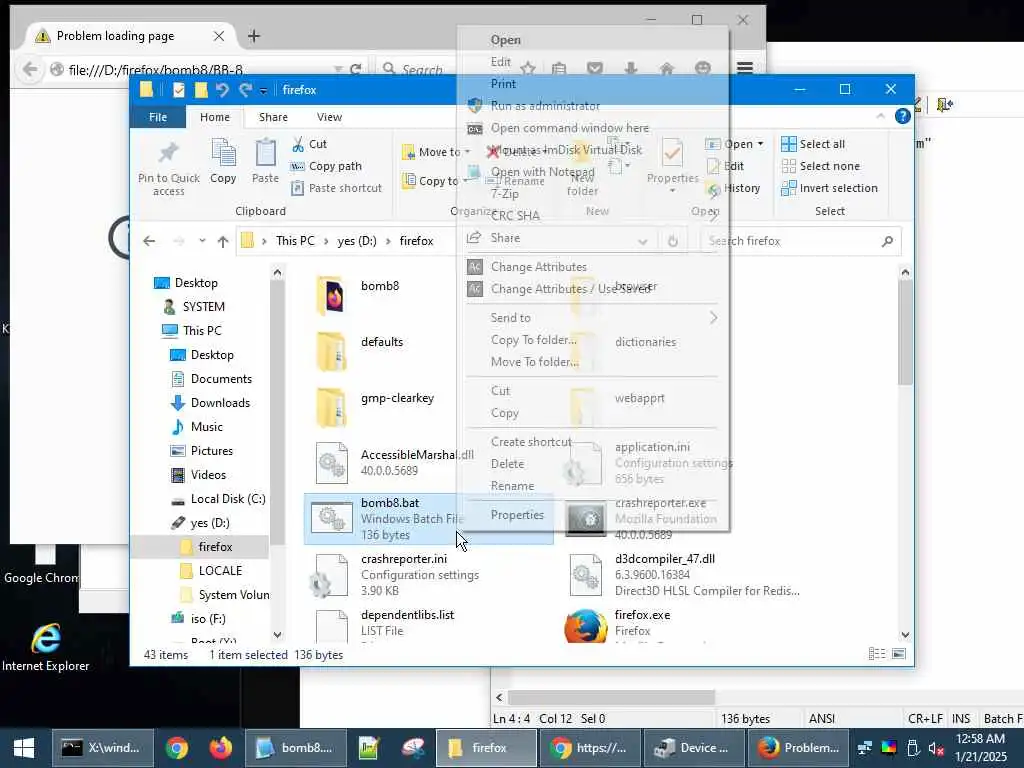The width and height of the screenshot is (1024, 768).
Task: Open Customize Quick Access Toolbar dropdown
Action: point(263,90)
